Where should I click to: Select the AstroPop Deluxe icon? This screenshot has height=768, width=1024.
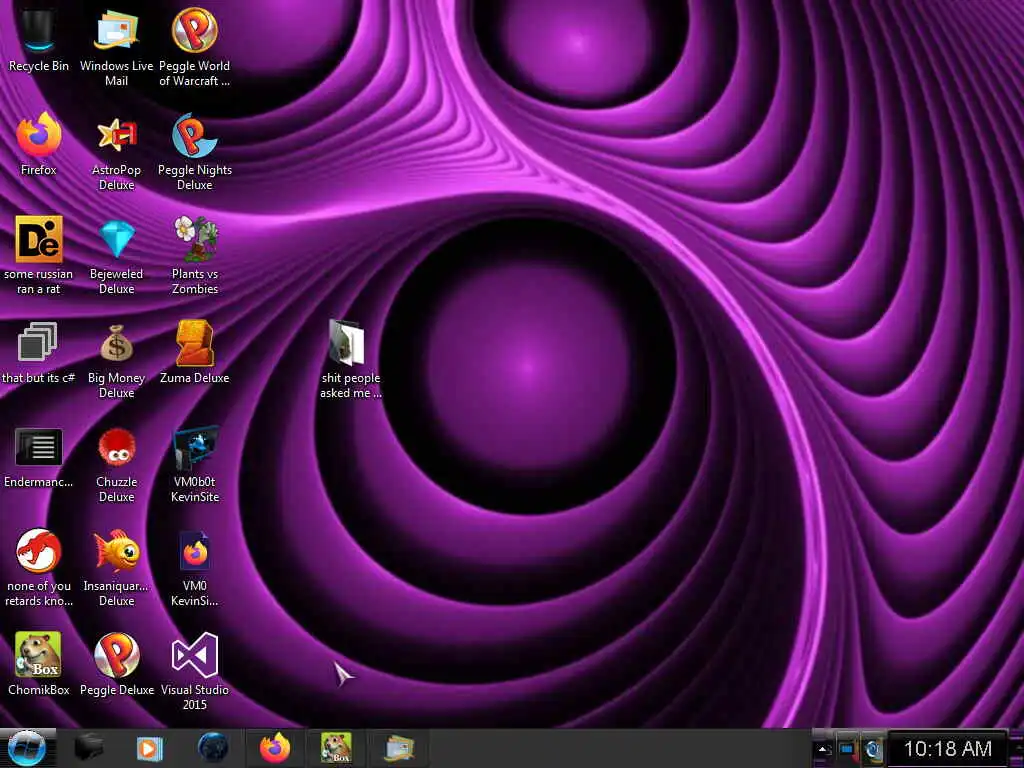116,152
